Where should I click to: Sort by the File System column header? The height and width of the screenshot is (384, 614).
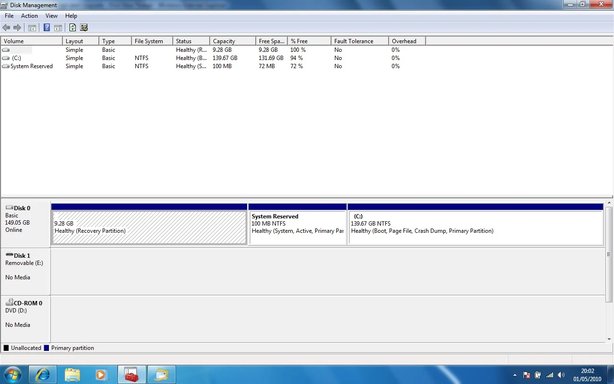click(x=152, y=41)
